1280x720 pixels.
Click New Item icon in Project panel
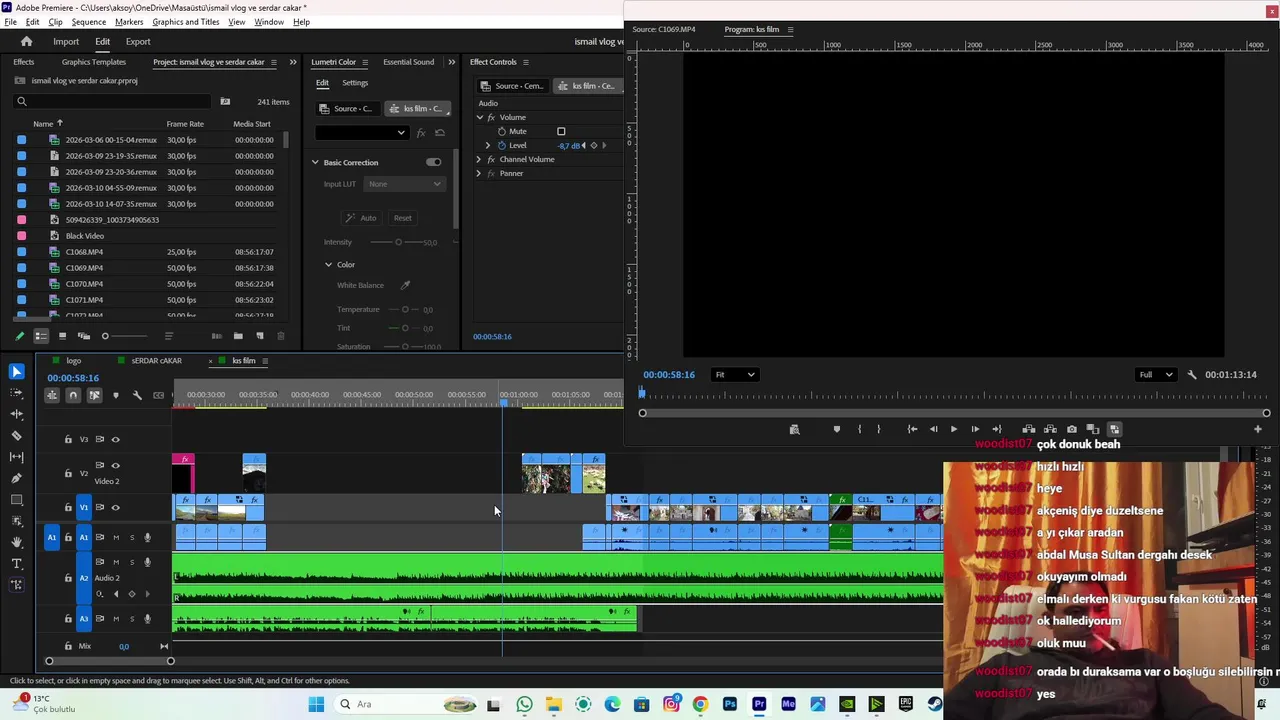click(x=260, y=336)
